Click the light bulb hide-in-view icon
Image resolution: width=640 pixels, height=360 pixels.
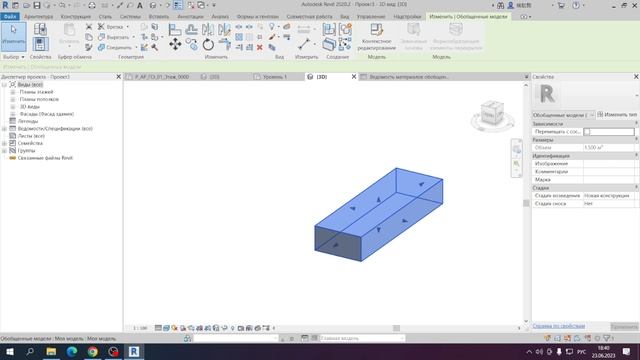(x=272, y=27)
